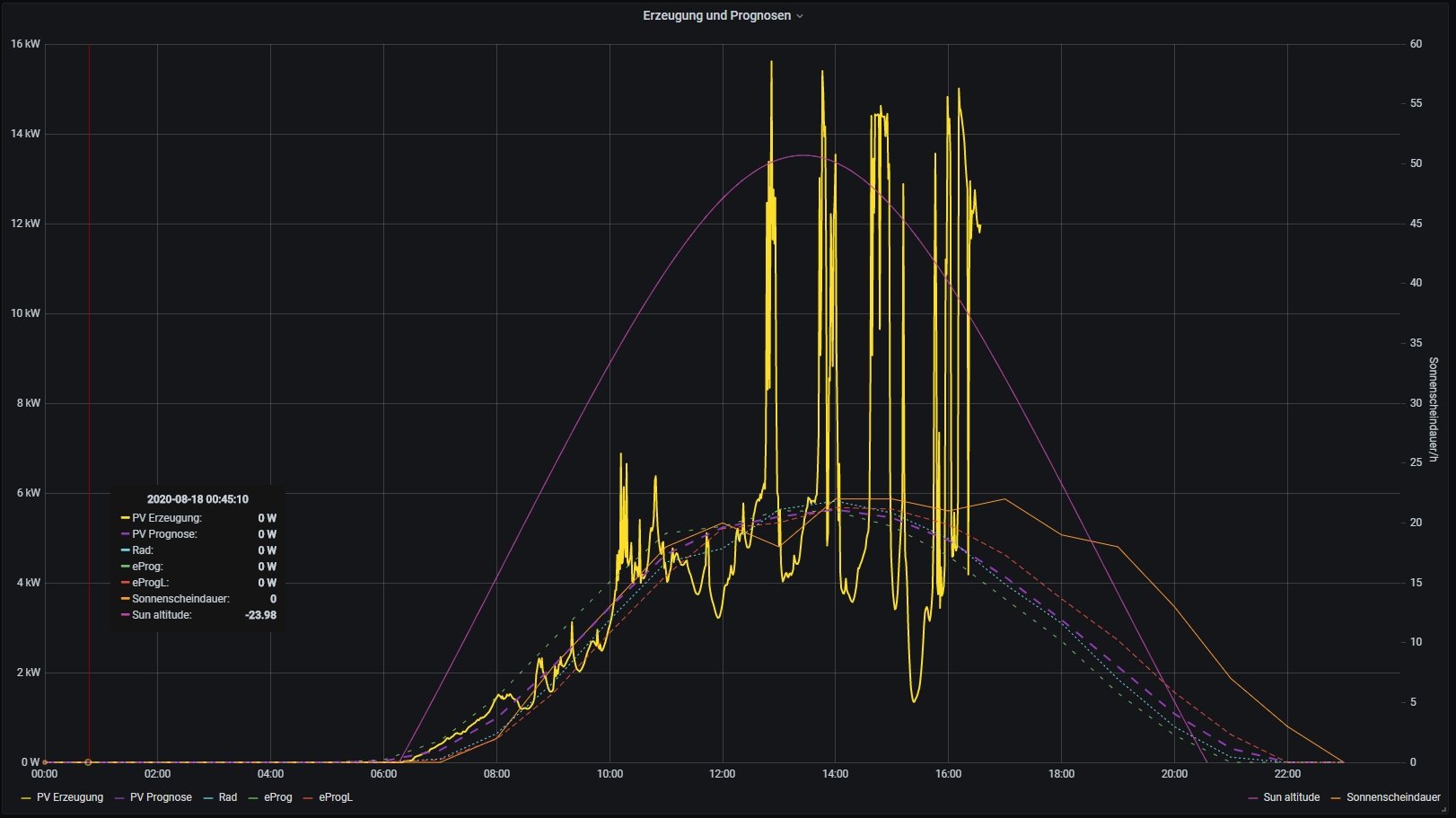Screen dimensions: 1456x818
Task: Click the orange Sonnenscheindauer legend color icon
Action: coord(1337,797)
